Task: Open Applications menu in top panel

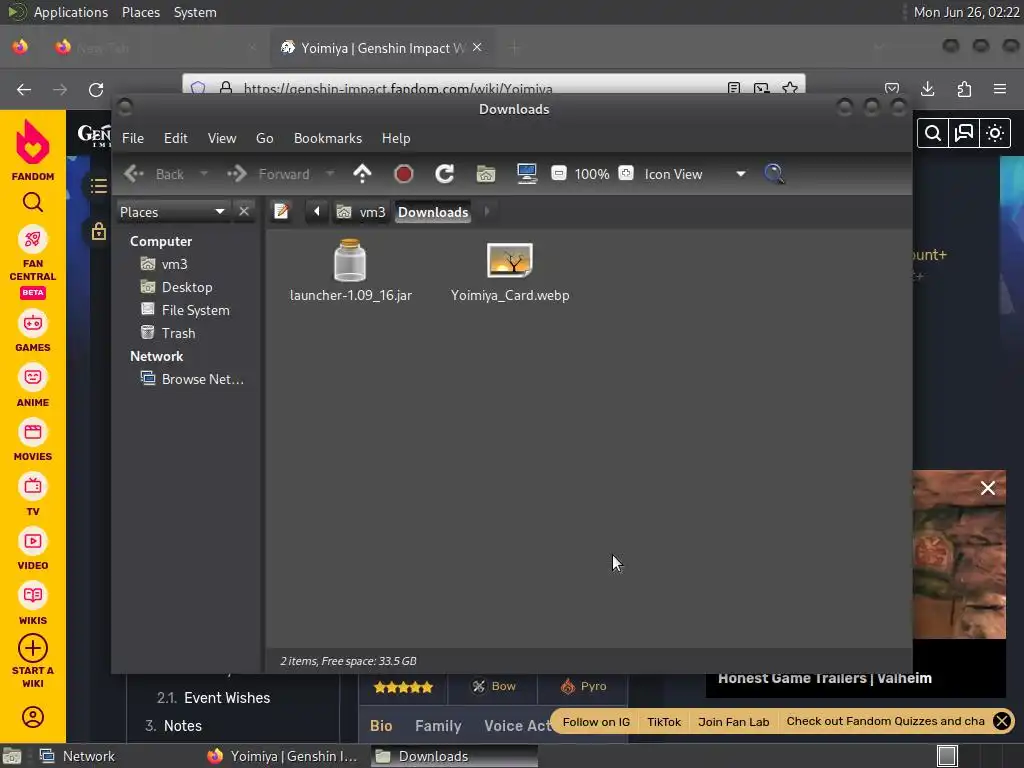Action: pyautogui.click(x=71, y=12)
